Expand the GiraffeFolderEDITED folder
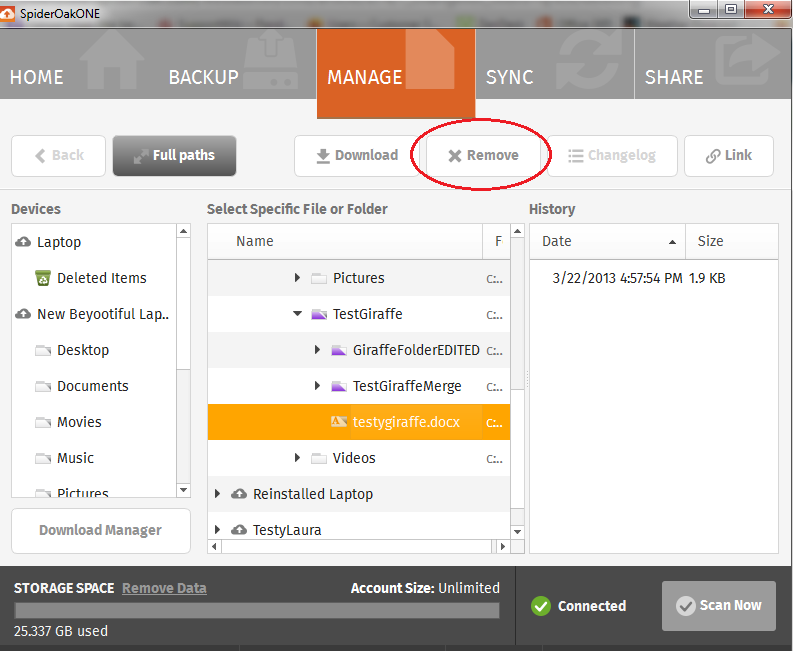This screenshot has width=793, height=651. pos(317,350)
